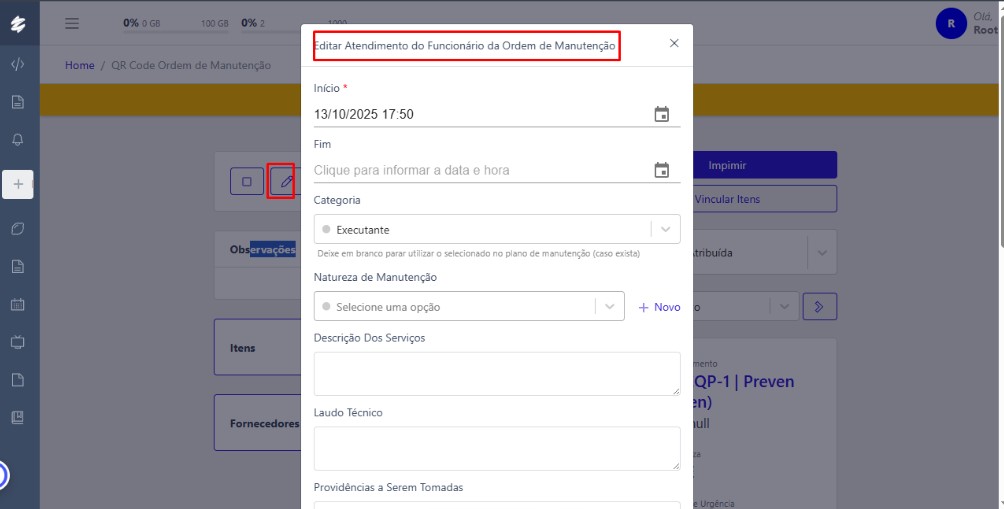Click the pencil edit icon button
Screen dimensions: 1004x509
click(286, 182)
